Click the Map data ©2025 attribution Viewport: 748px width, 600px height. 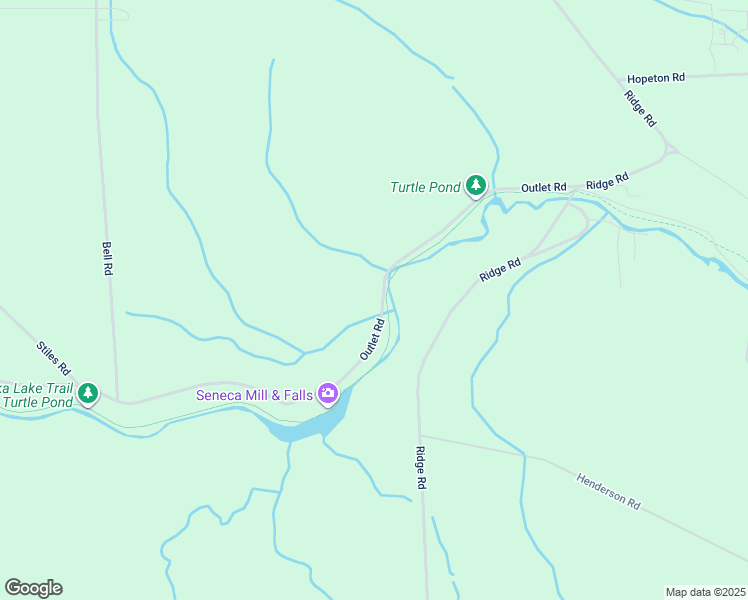(706, 592)
